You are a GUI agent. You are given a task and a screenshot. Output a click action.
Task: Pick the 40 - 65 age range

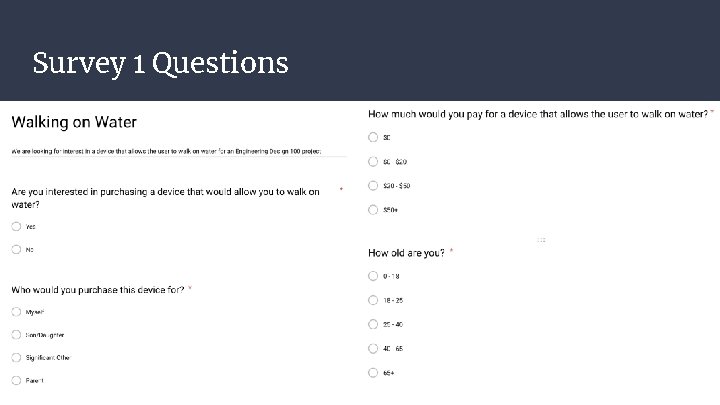(373, 349)
